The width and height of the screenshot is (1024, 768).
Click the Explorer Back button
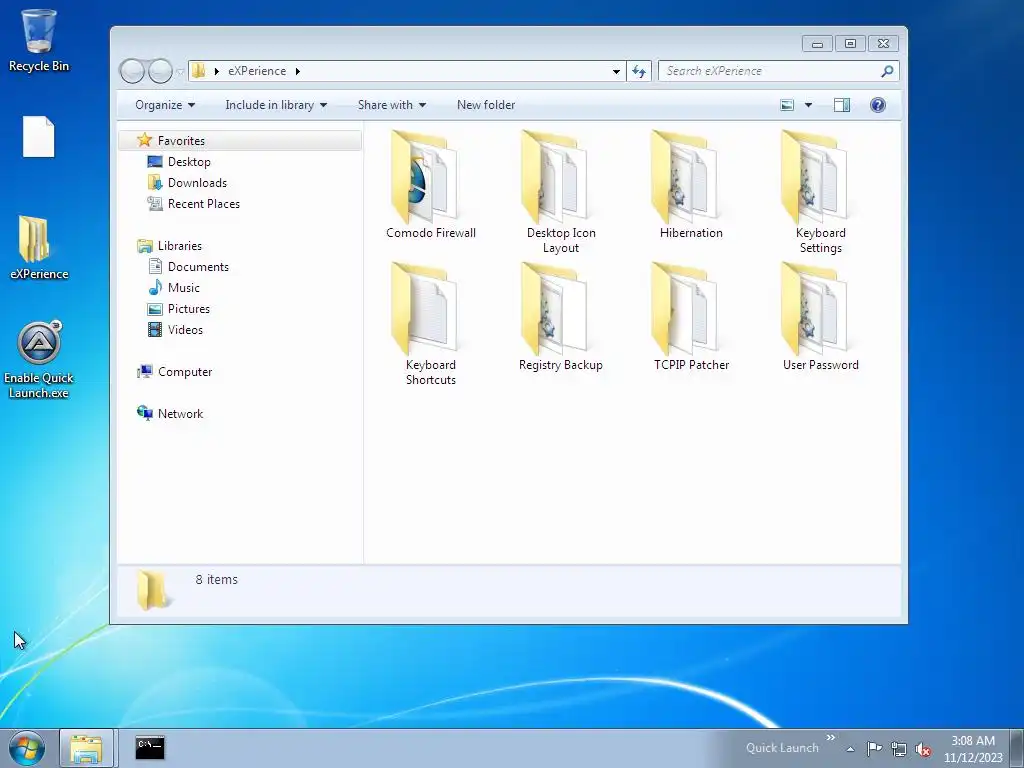(132, 71)
